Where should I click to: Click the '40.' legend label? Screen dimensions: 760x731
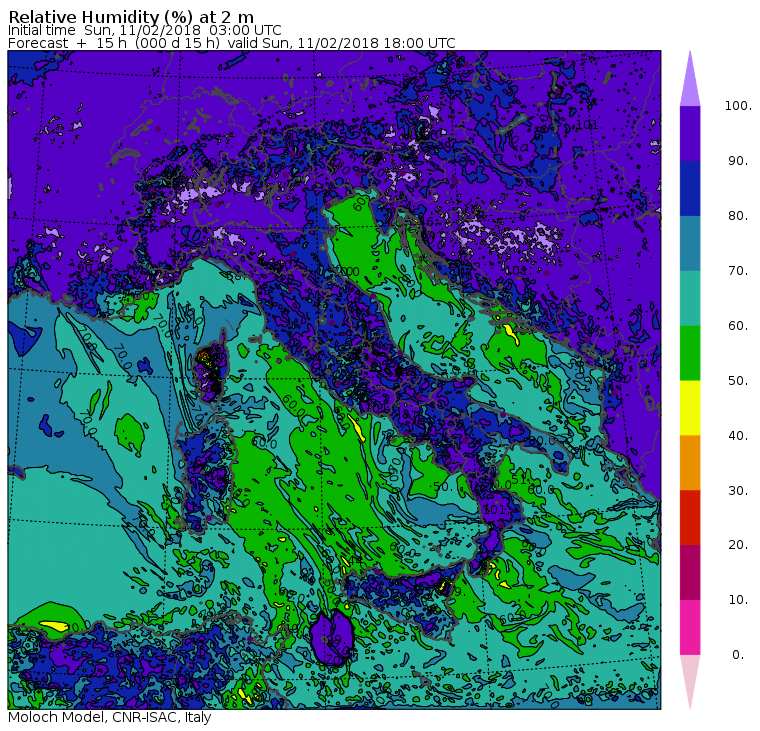point(738,435)
